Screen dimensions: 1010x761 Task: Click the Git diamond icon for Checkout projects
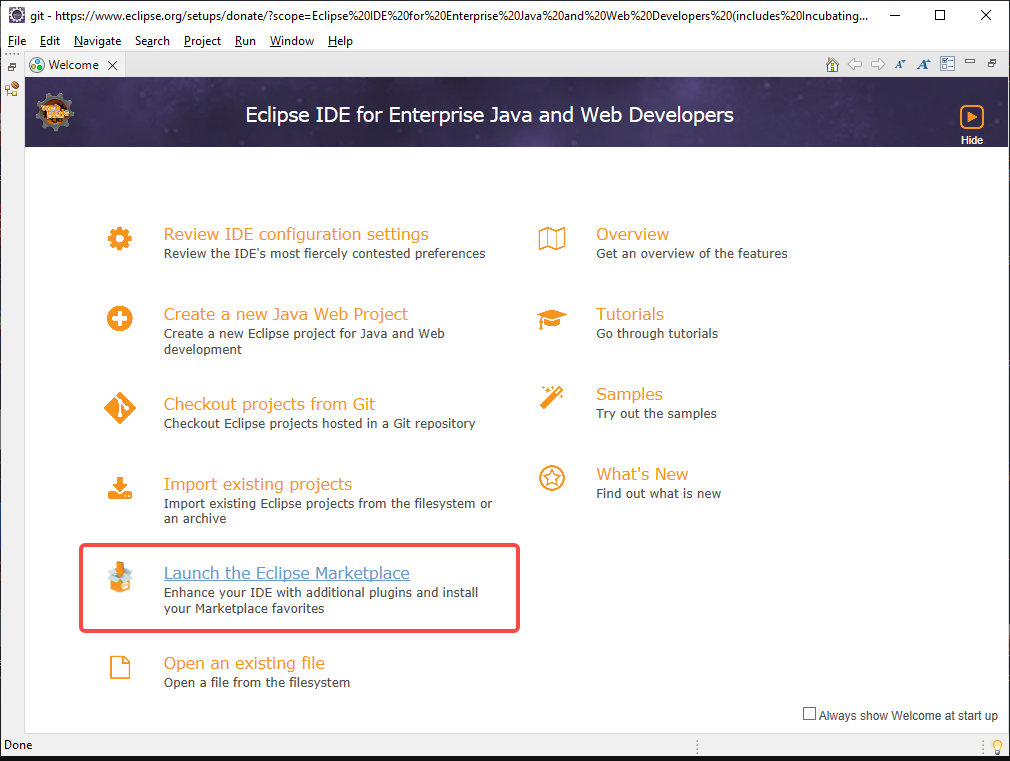pos(120,408)
